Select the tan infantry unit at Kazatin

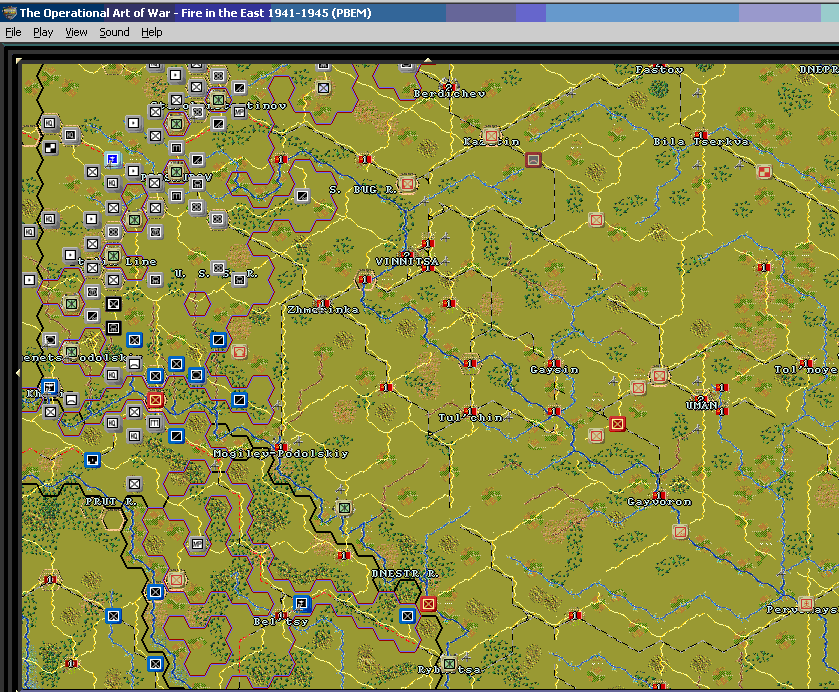tap(491, 135)
